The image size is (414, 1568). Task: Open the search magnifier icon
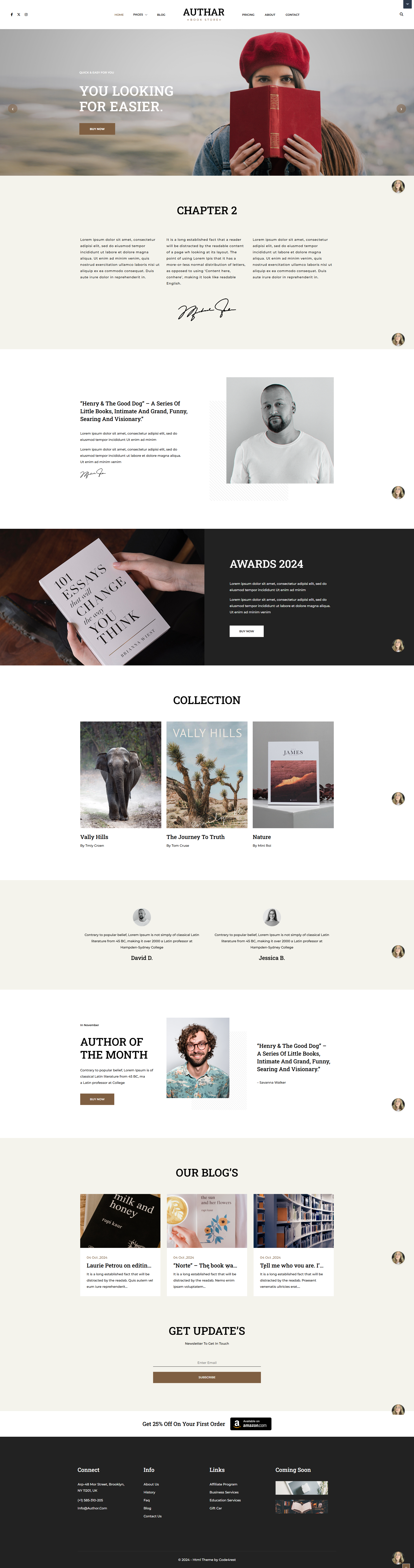401,14
